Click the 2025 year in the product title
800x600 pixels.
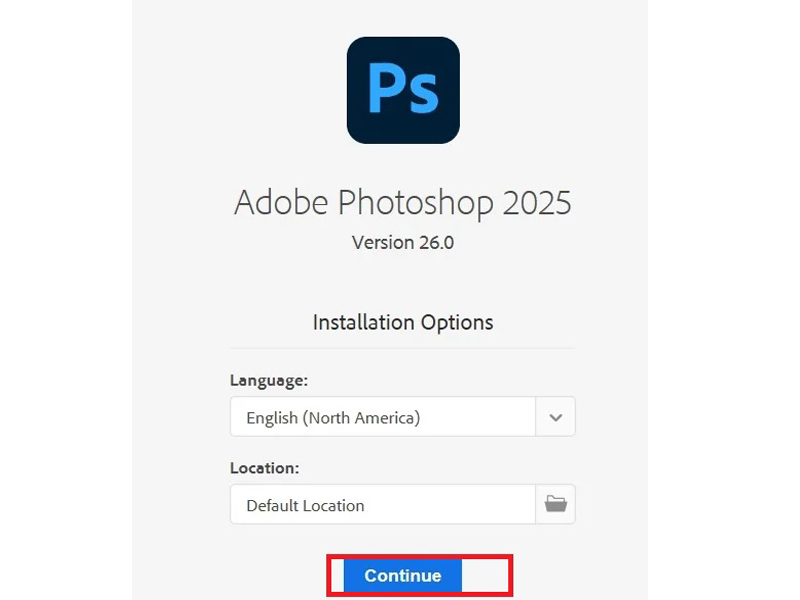537,202
